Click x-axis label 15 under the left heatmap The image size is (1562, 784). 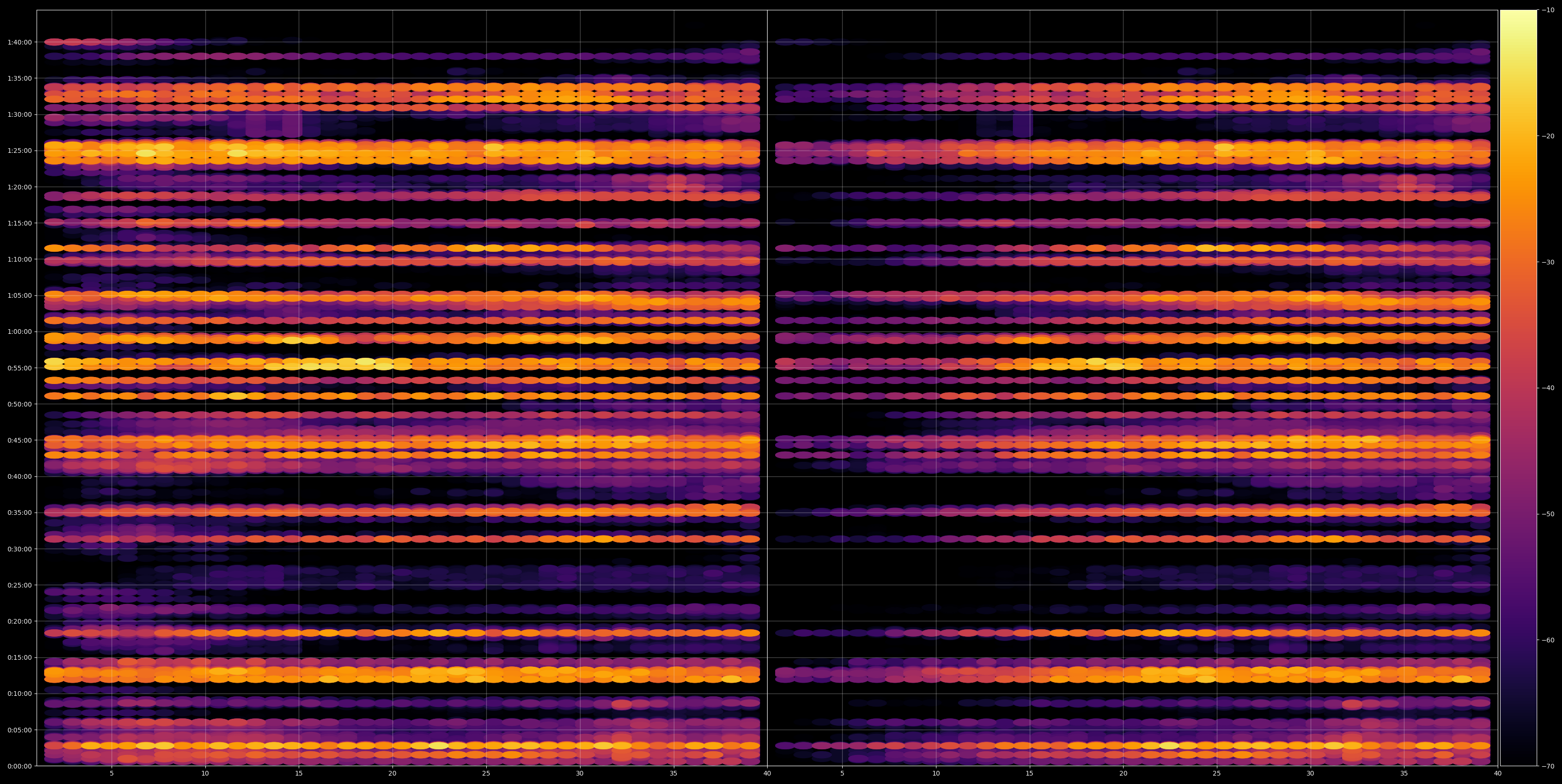coord(299,774)
